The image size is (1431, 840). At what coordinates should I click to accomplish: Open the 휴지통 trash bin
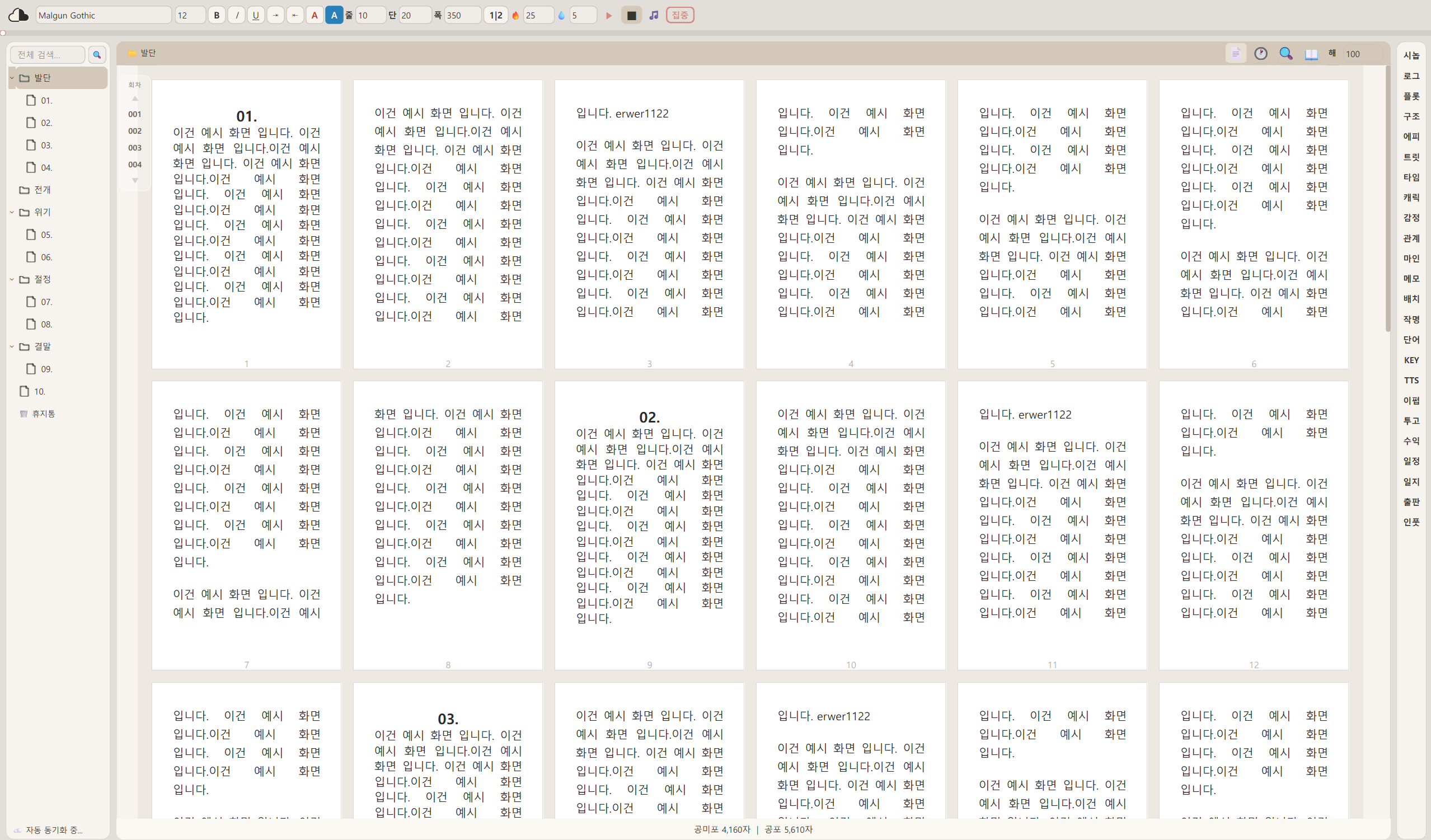[x=37, y=414]
